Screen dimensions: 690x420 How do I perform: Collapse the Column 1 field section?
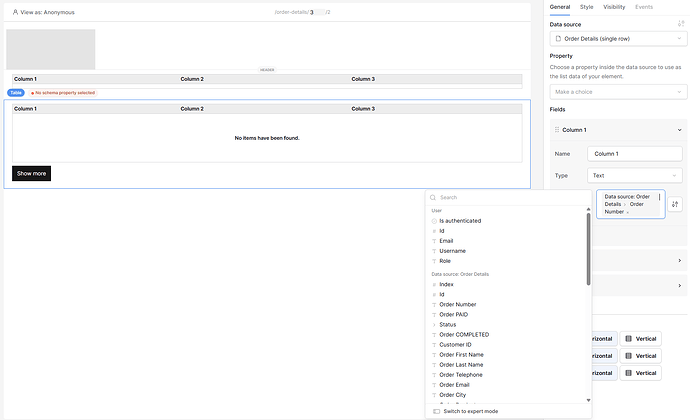coord(680,130)
